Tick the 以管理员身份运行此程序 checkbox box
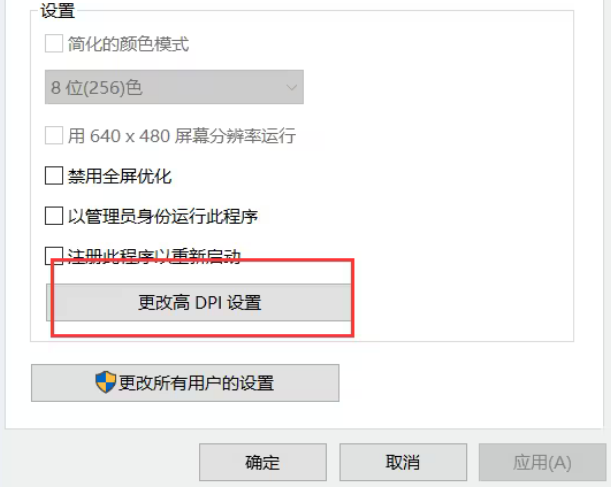Screen dimensions: 611x487 [x=54, y=216]
